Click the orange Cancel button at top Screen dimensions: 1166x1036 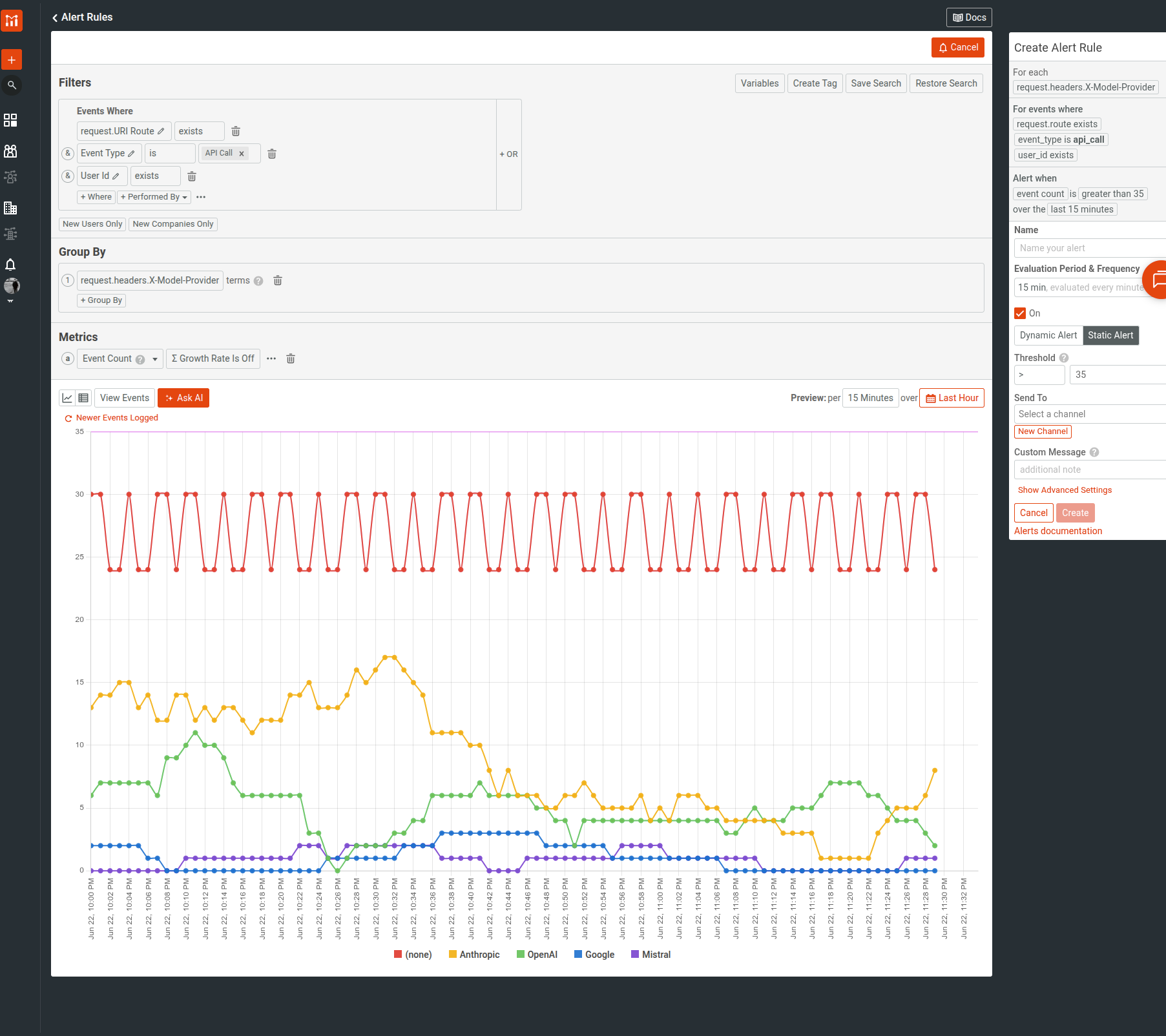(958, 47)
